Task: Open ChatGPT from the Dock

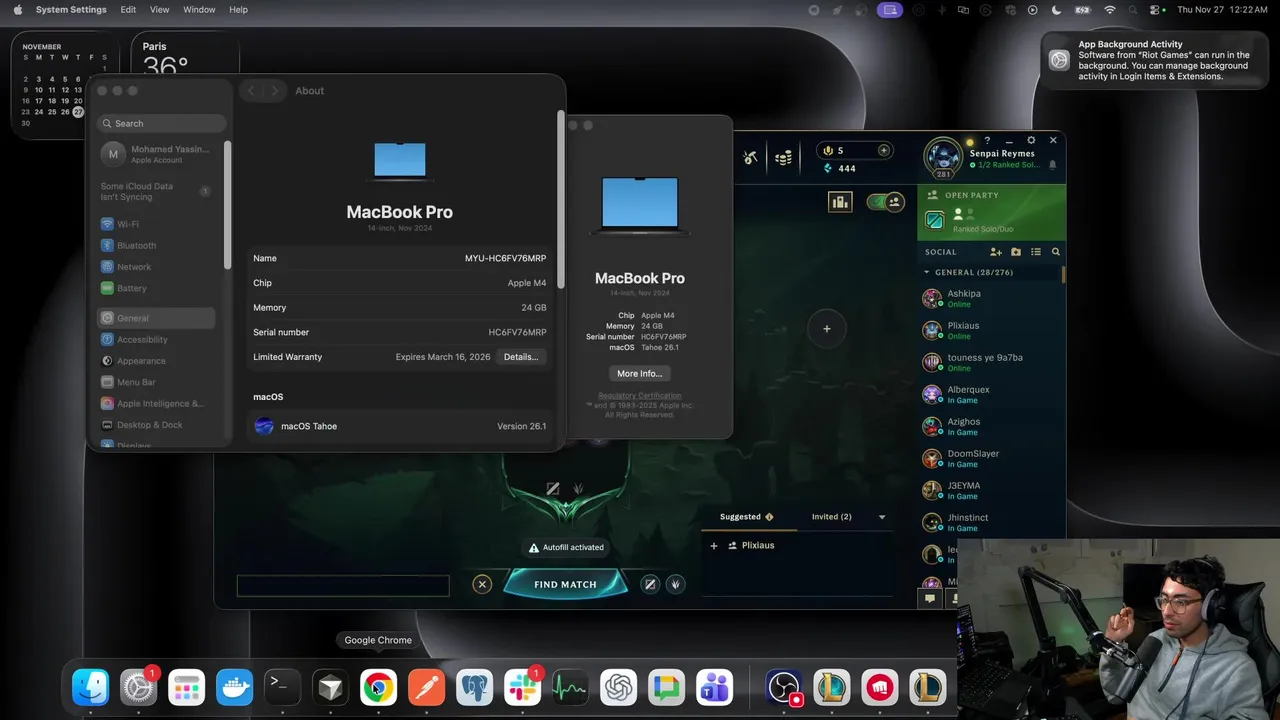Action: (x=619, y=687)
